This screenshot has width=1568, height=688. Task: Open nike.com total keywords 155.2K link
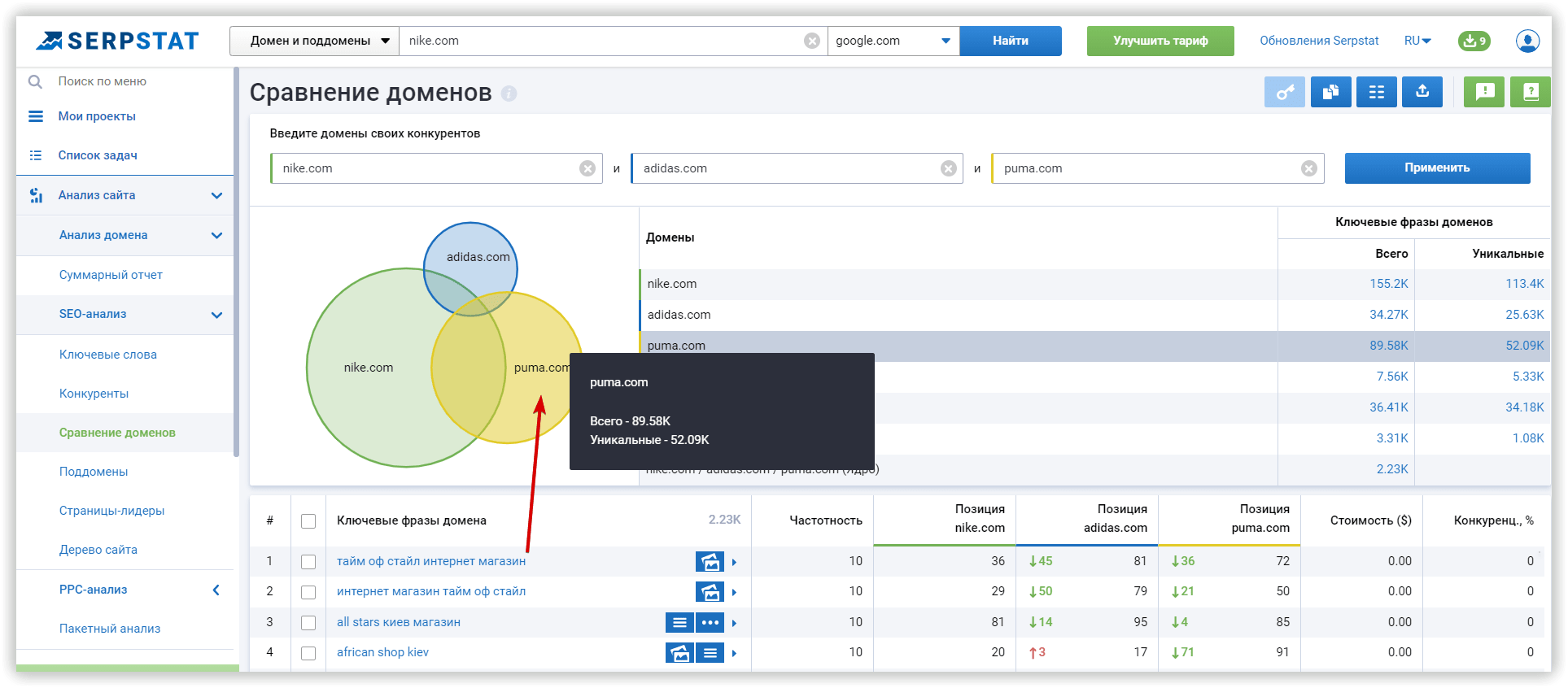(1389, 284)
